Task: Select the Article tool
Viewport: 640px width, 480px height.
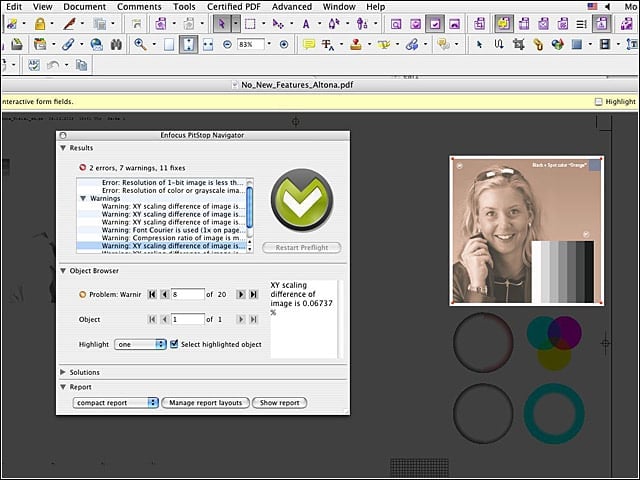Action: [499, 44]
